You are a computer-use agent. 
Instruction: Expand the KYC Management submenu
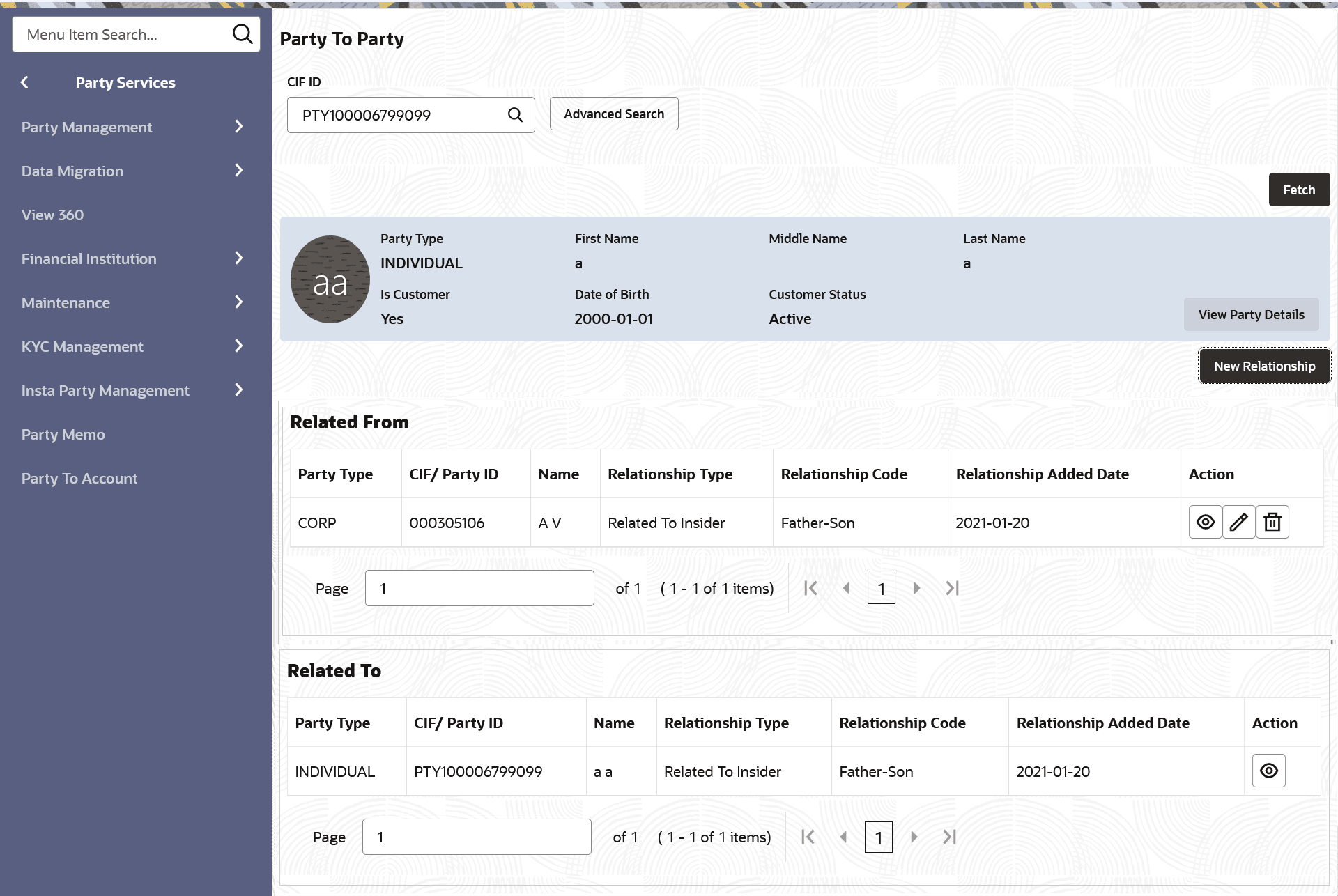click(238, 346)
